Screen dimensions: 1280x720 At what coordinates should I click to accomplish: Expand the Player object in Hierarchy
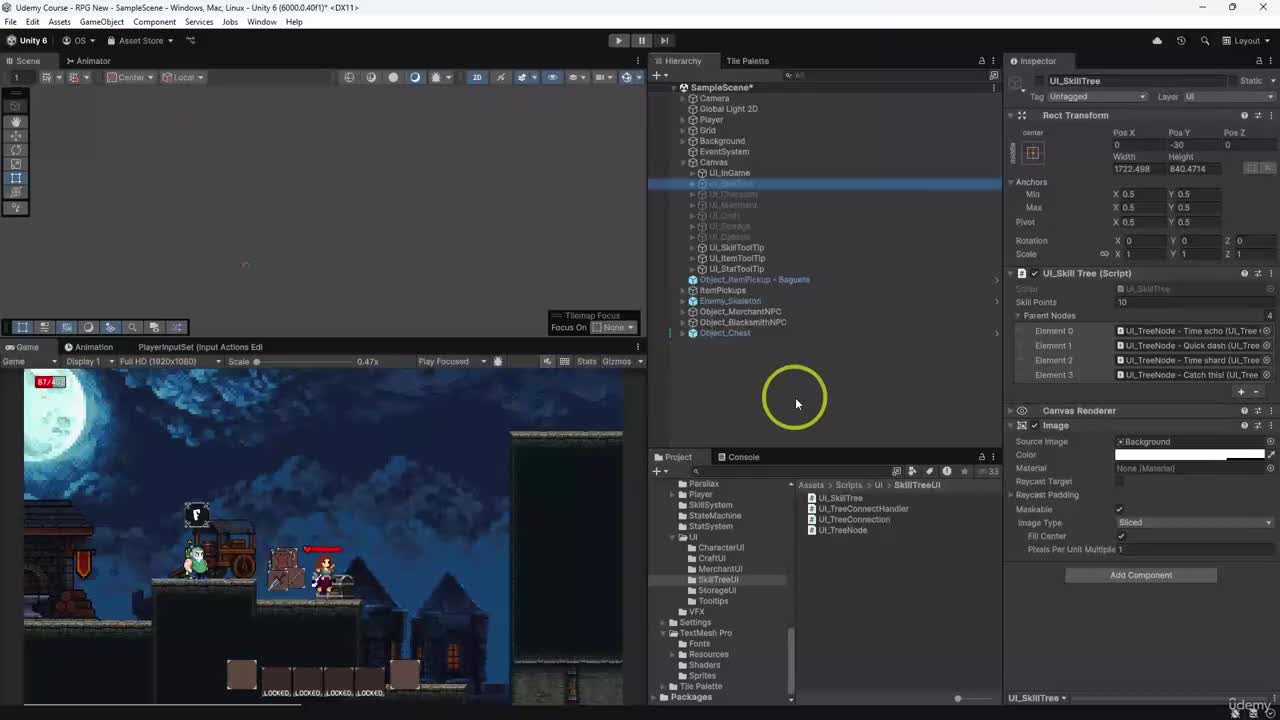pos(682,120)
